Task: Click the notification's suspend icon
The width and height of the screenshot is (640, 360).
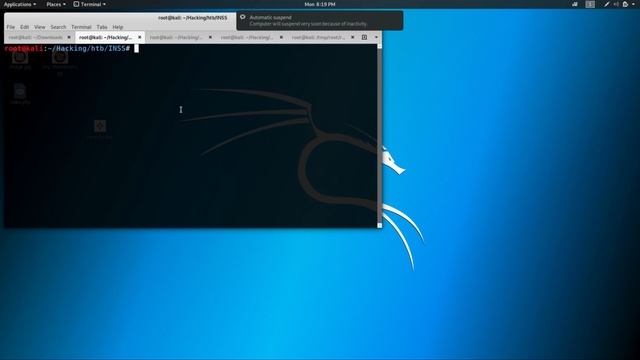Action: coord(242,17)
